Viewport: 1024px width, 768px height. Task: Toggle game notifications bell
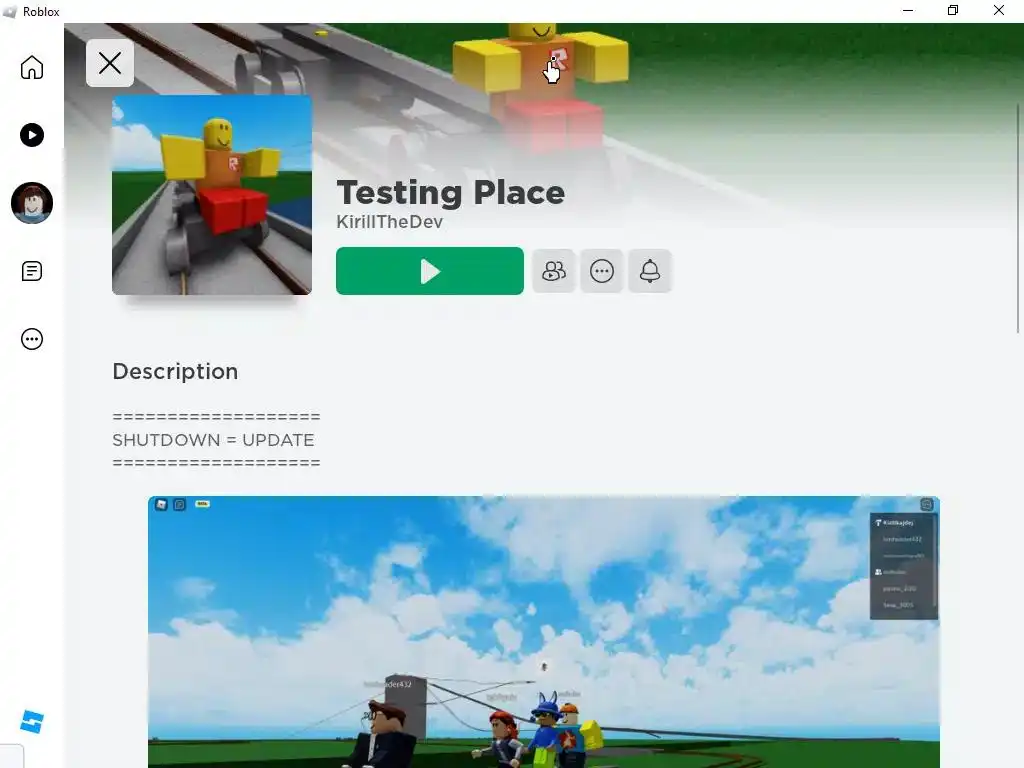pos(650,271)
